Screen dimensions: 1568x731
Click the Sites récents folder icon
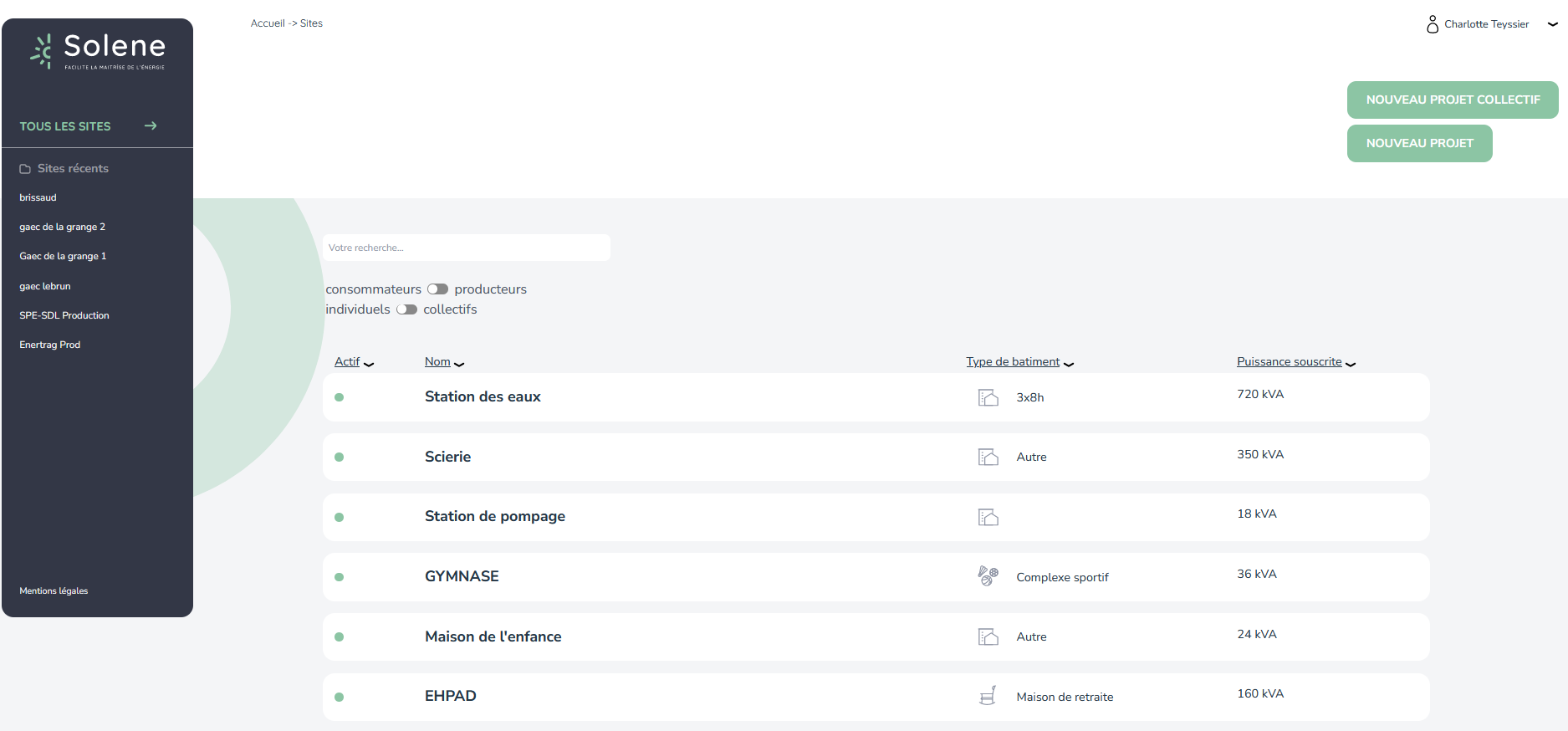pyautogui.click(x=25, y=169)
